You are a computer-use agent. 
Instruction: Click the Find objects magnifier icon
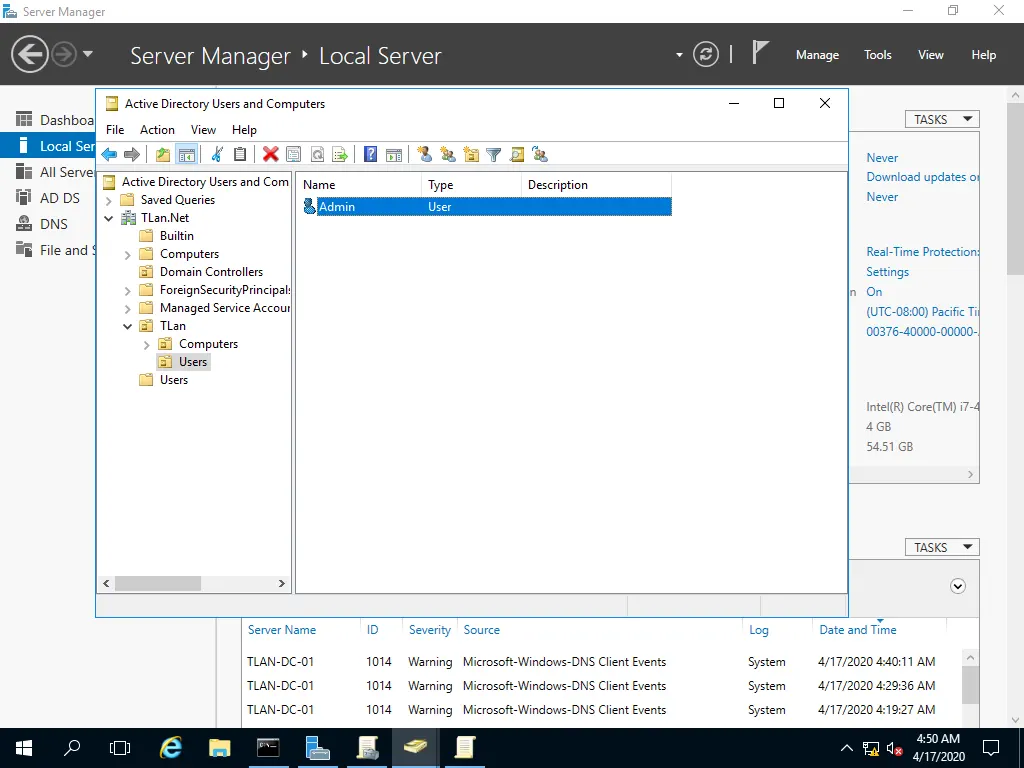click(517, 155)
